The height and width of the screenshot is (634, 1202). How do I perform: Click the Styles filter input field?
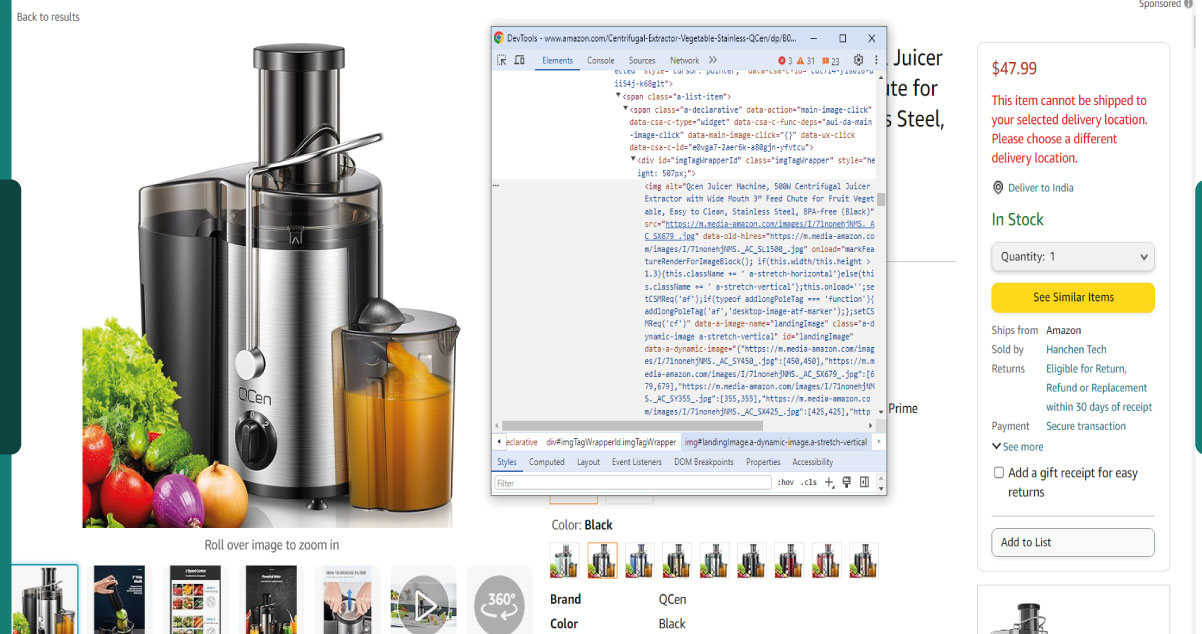[x=621, y=482]
